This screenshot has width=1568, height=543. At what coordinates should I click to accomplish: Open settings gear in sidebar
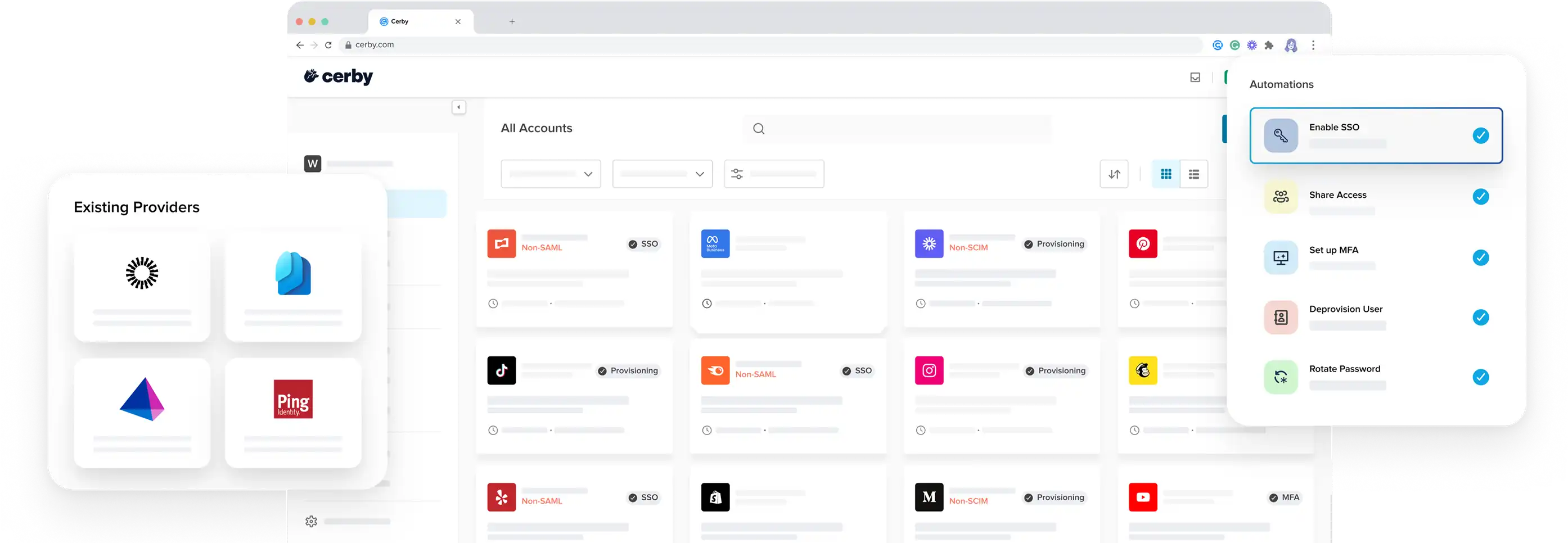311,521
